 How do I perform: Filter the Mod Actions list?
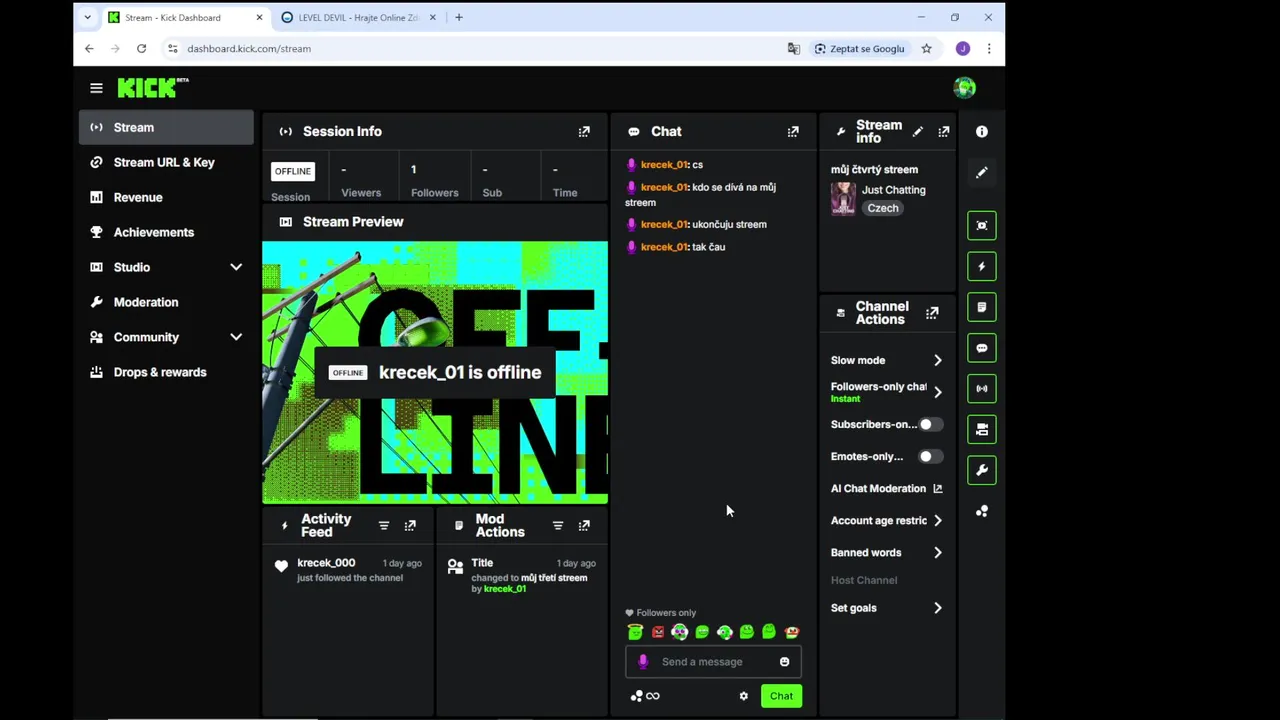[558, 525]
